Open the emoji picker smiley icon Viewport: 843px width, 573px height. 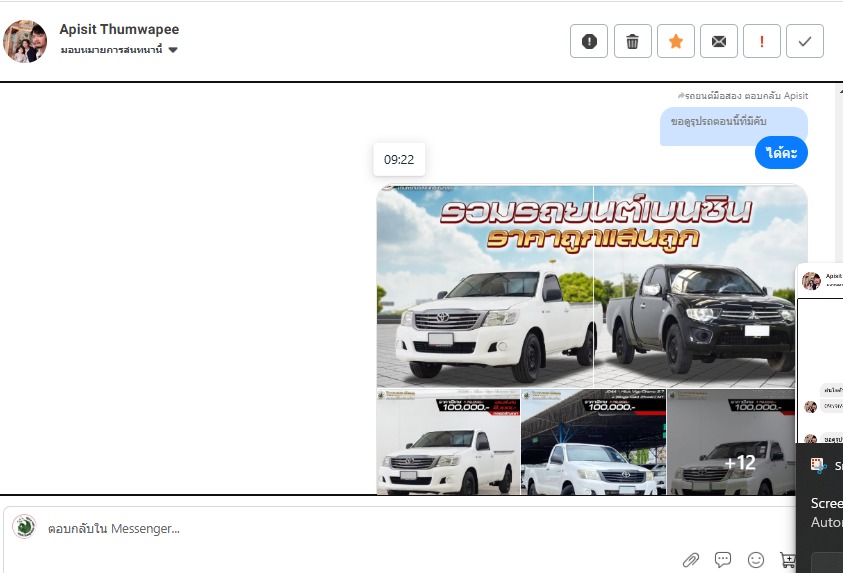coord(756,559)
